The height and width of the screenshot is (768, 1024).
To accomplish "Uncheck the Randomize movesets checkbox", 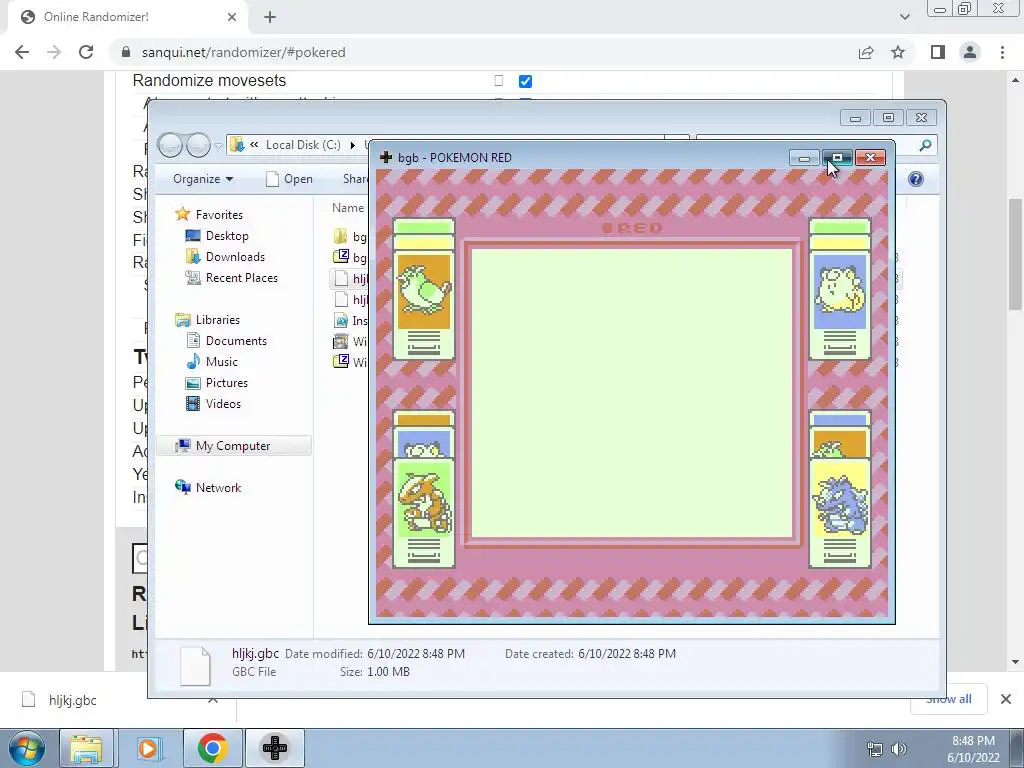I will (x=525, y=81).
